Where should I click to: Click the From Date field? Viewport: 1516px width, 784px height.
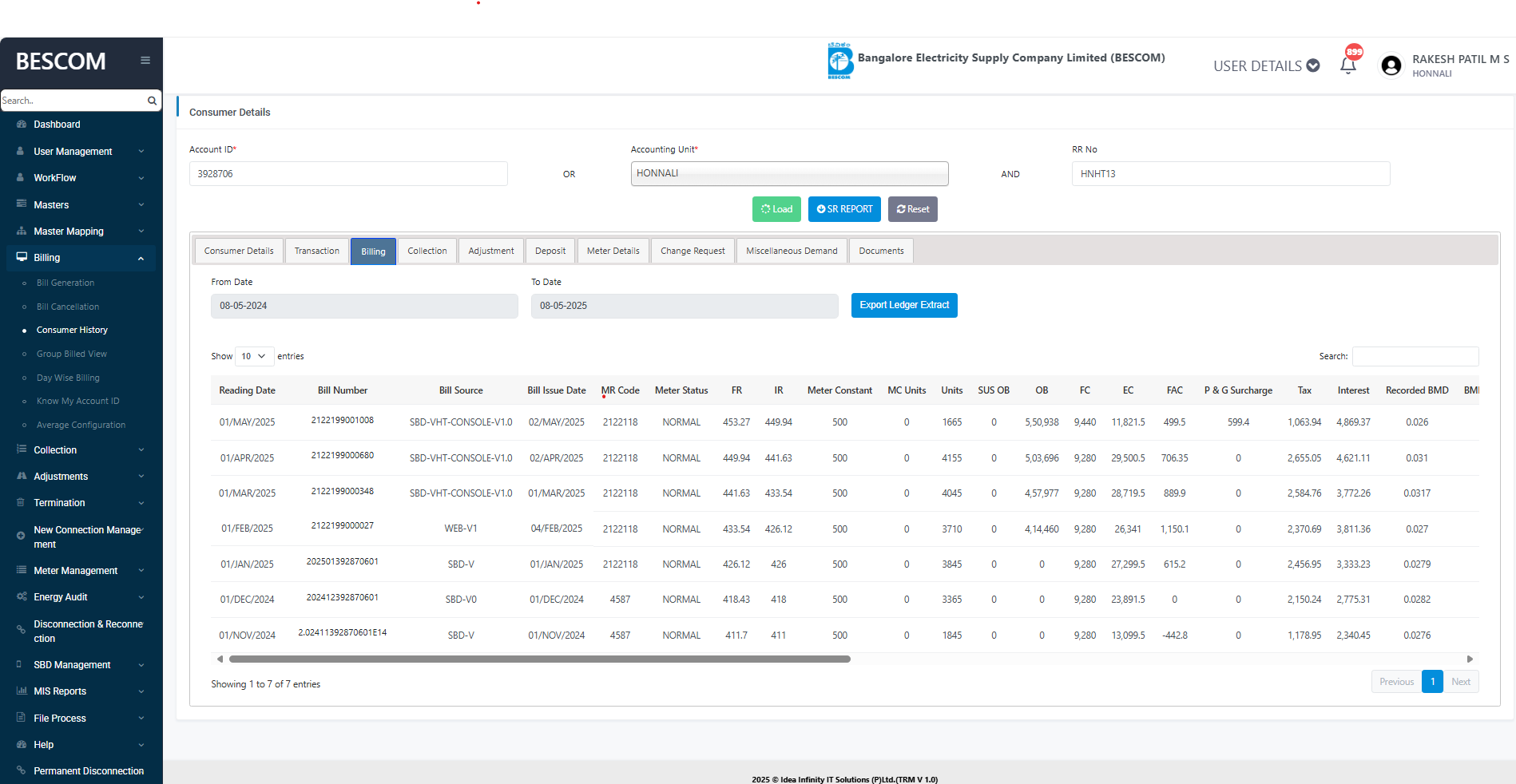coord(364,306)
